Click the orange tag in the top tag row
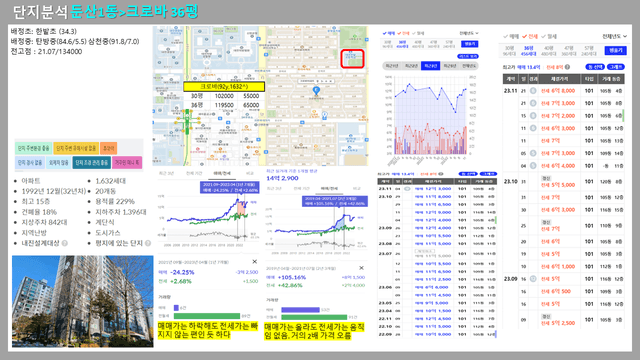 coord(108,148)
